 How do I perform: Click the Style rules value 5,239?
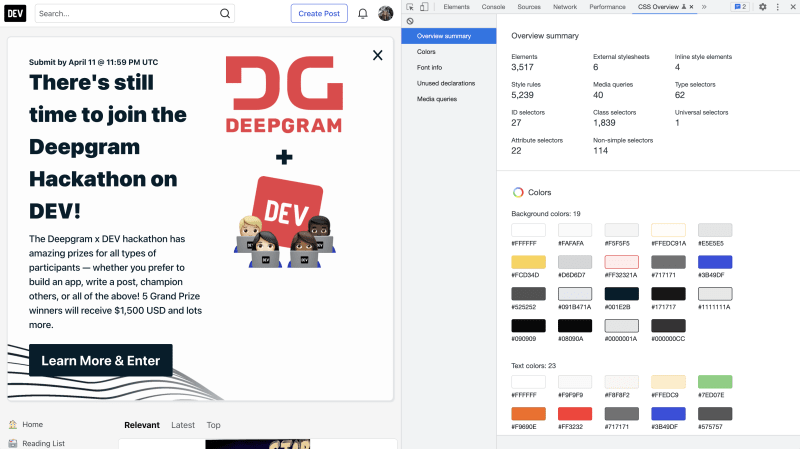coord(522,95)
